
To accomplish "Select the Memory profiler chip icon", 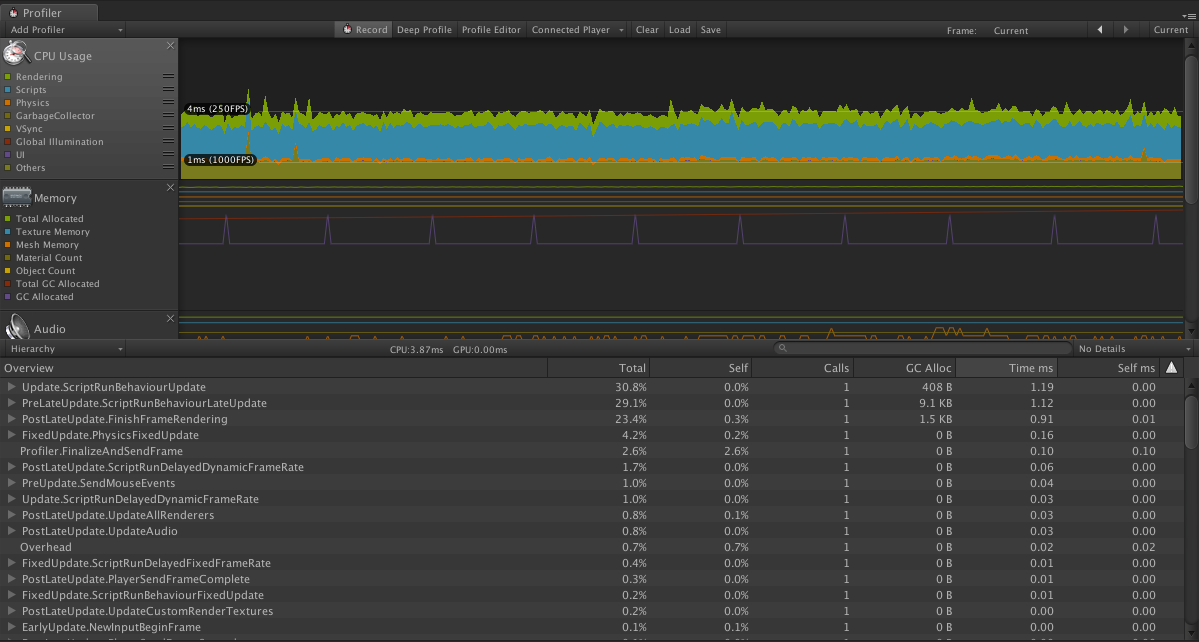I will [x=16, y=196].
